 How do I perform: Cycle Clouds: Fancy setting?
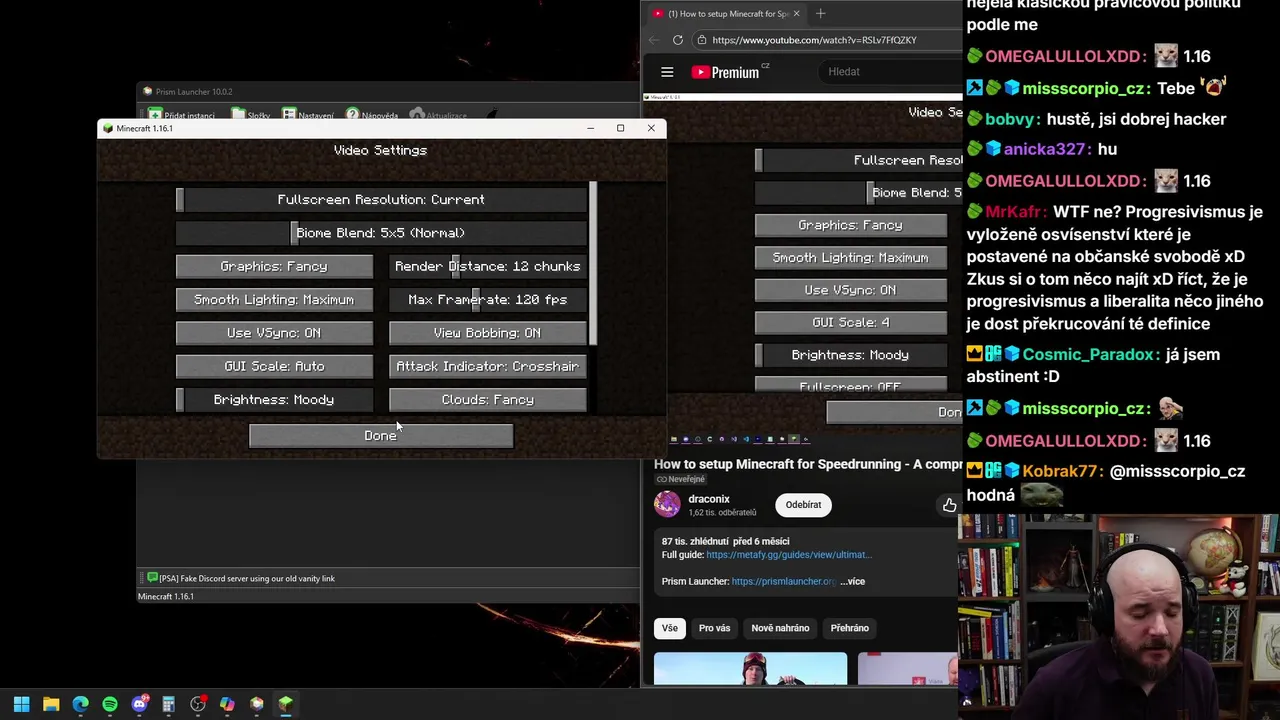(x=487, y=400)
